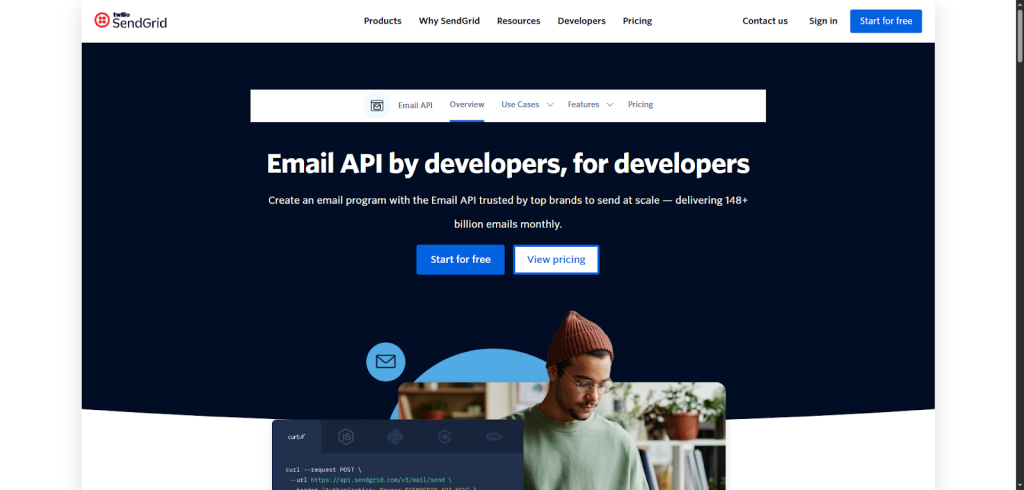Open the Products menu in top navigation

pyautogui.click(x=382, y=21)
